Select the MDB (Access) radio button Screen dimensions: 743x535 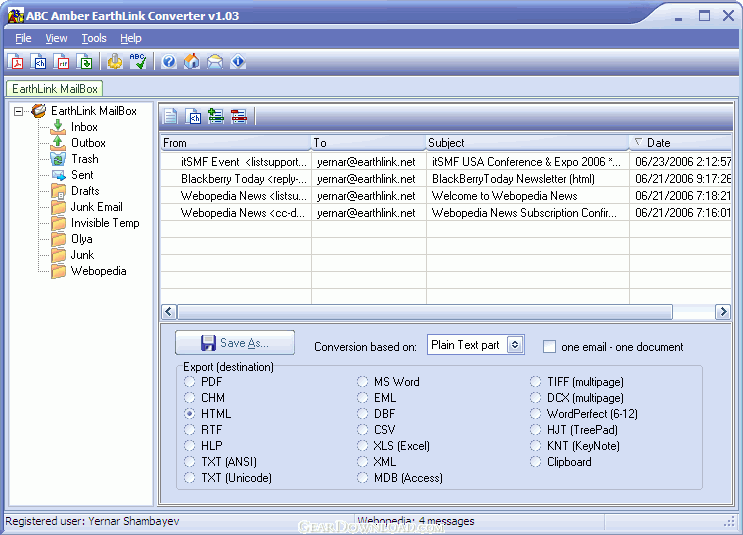coord(362,478)
